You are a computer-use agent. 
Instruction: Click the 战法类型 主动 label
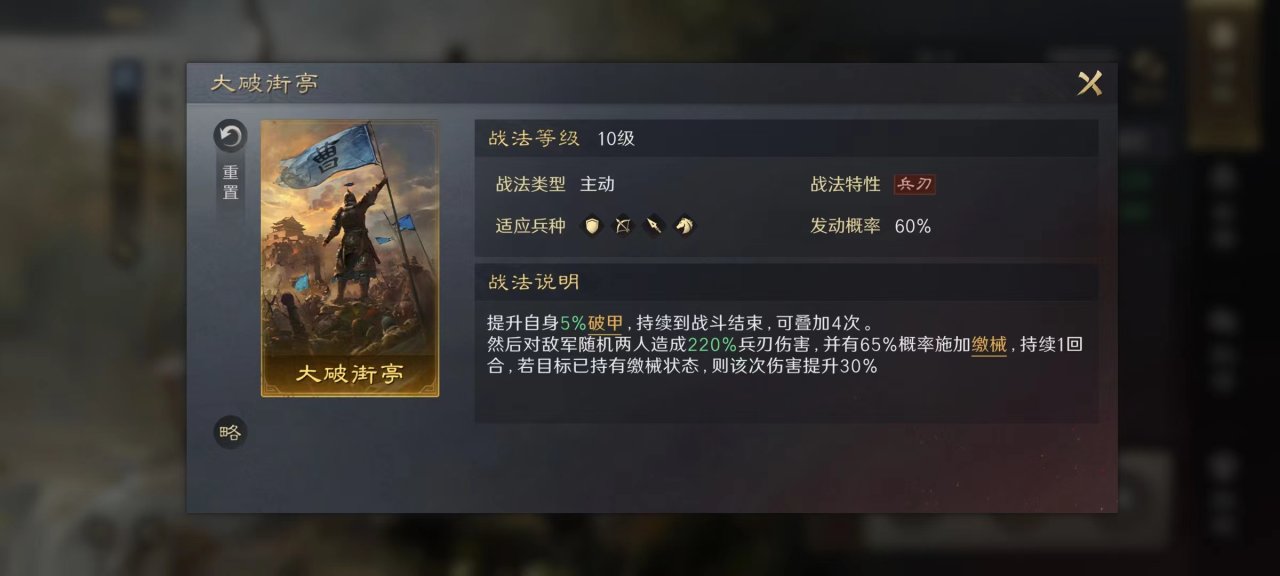555,185
